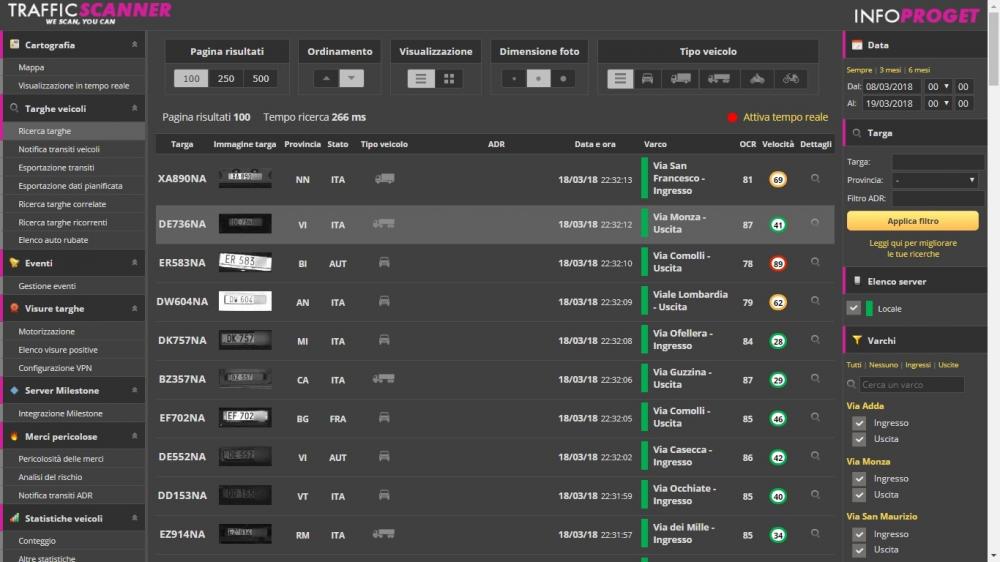Collapse the Eventi sidebar section
Viewport: 1000px width, 562px height.
[134, 263]
